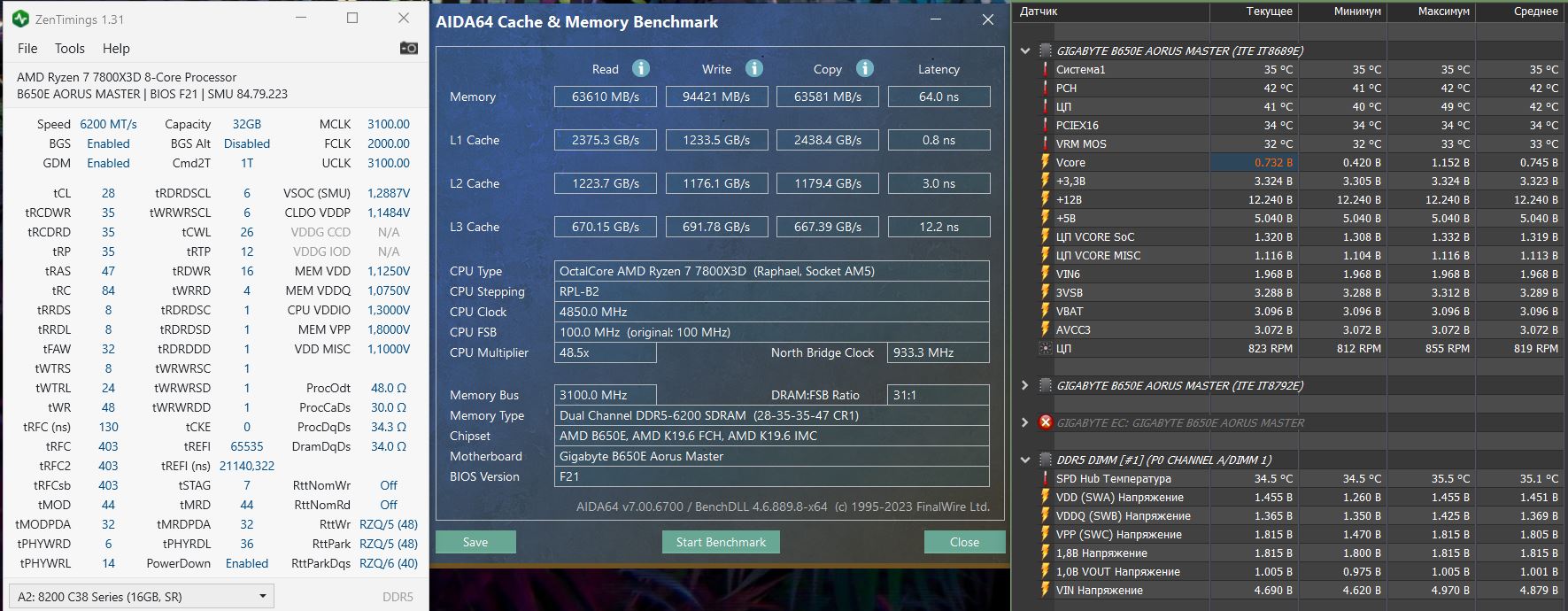Click the GDM Enabled value
Screen dimensions: 1568x611
click(108, 163)
